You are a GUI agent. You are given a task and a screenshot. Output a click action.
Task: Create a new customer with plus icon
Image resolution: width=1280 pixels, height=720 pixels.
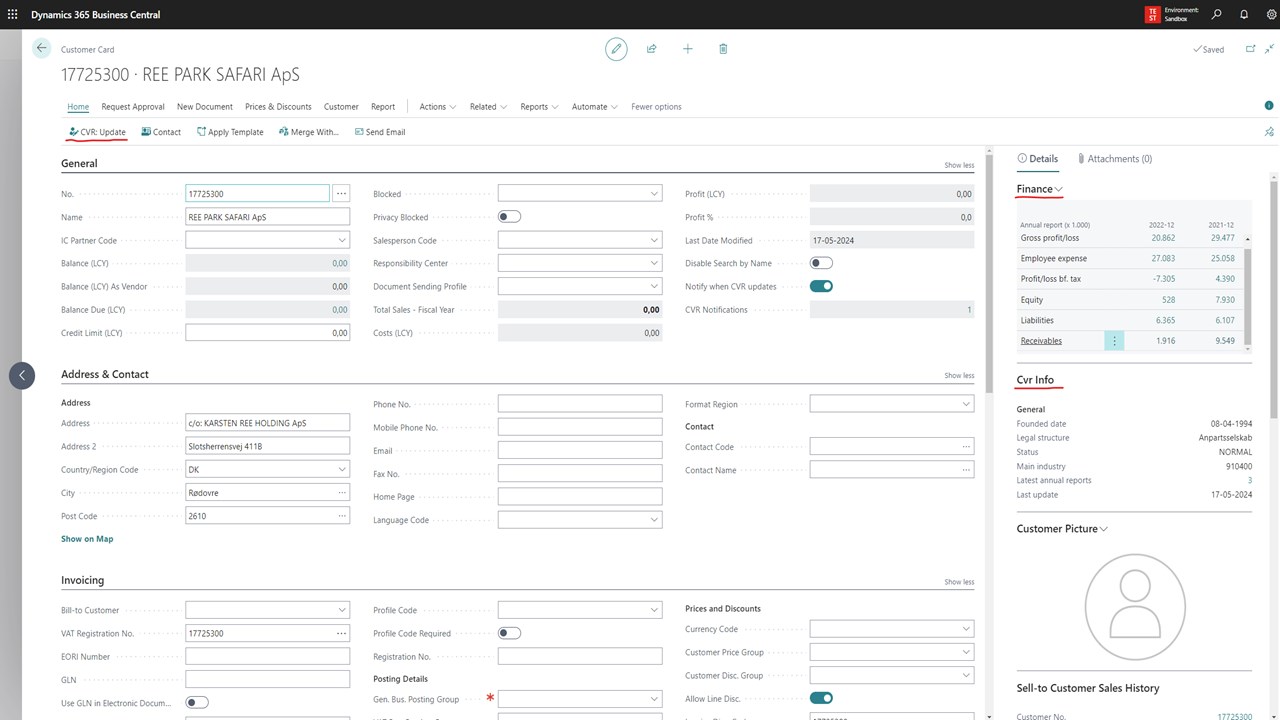(688, 48)
